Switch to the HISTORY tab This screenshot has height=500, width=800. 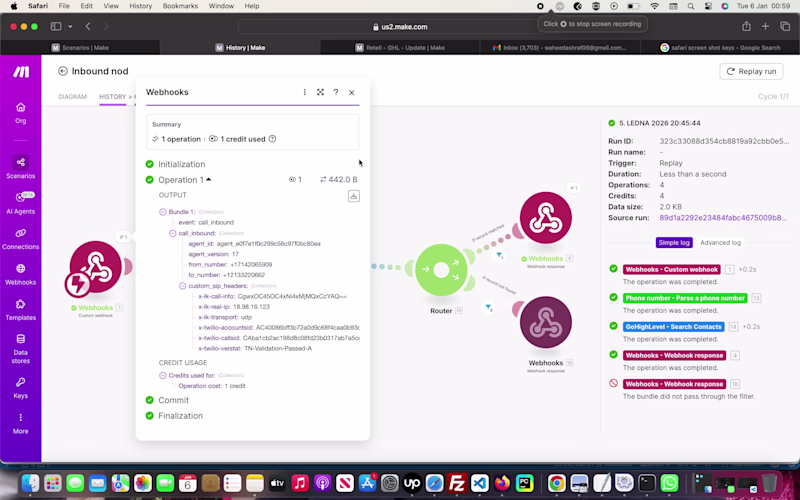point(113,96)
